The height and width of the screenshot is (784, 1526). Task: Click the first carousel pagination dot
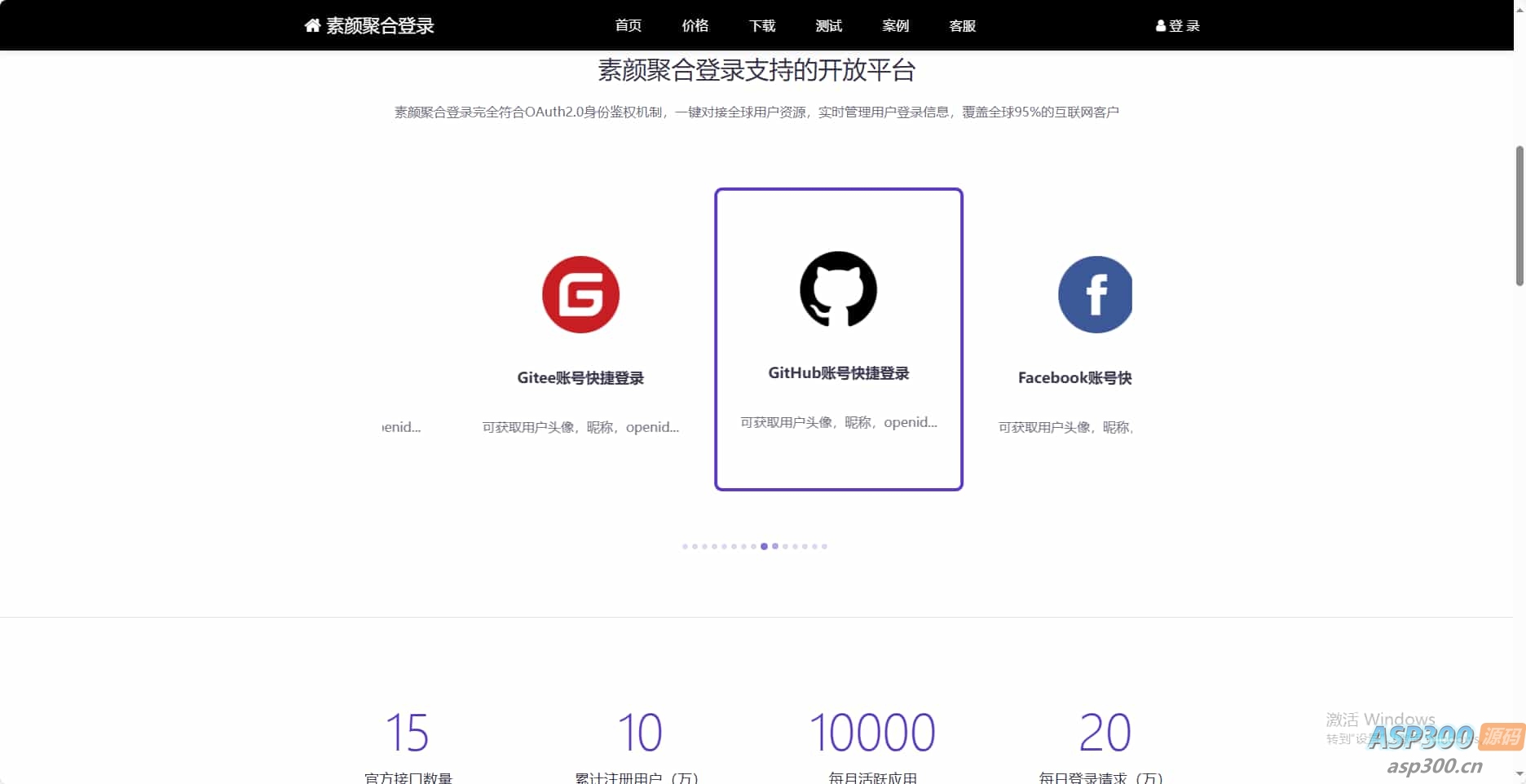(x=685, y=547)
